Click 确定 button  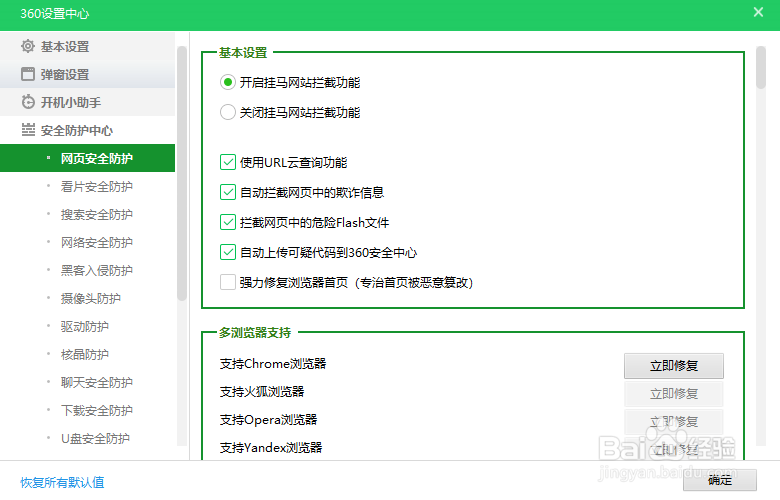[x=720, y=480]
